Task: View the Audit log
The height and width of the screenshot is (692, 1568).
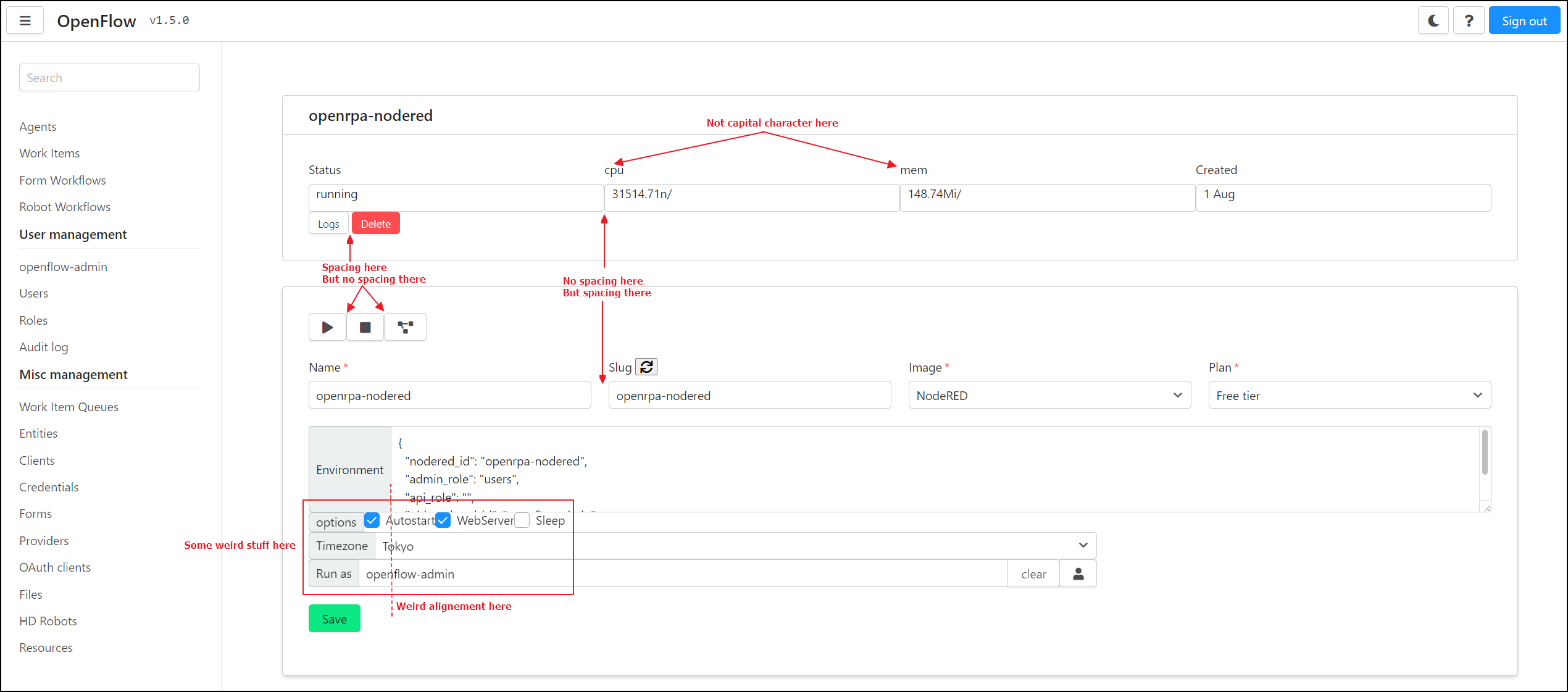Action: click(x=44, y=347)
